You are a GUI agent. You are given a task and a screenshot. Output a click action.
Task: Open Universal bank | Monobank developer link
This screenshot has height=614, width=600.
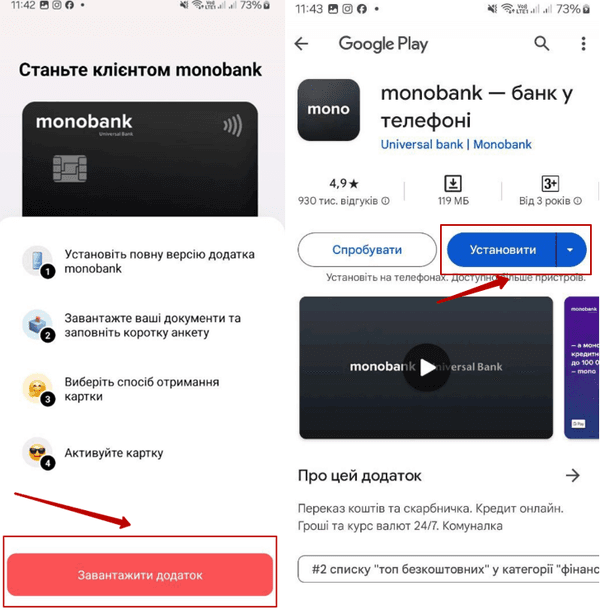[x=456, y=144]
